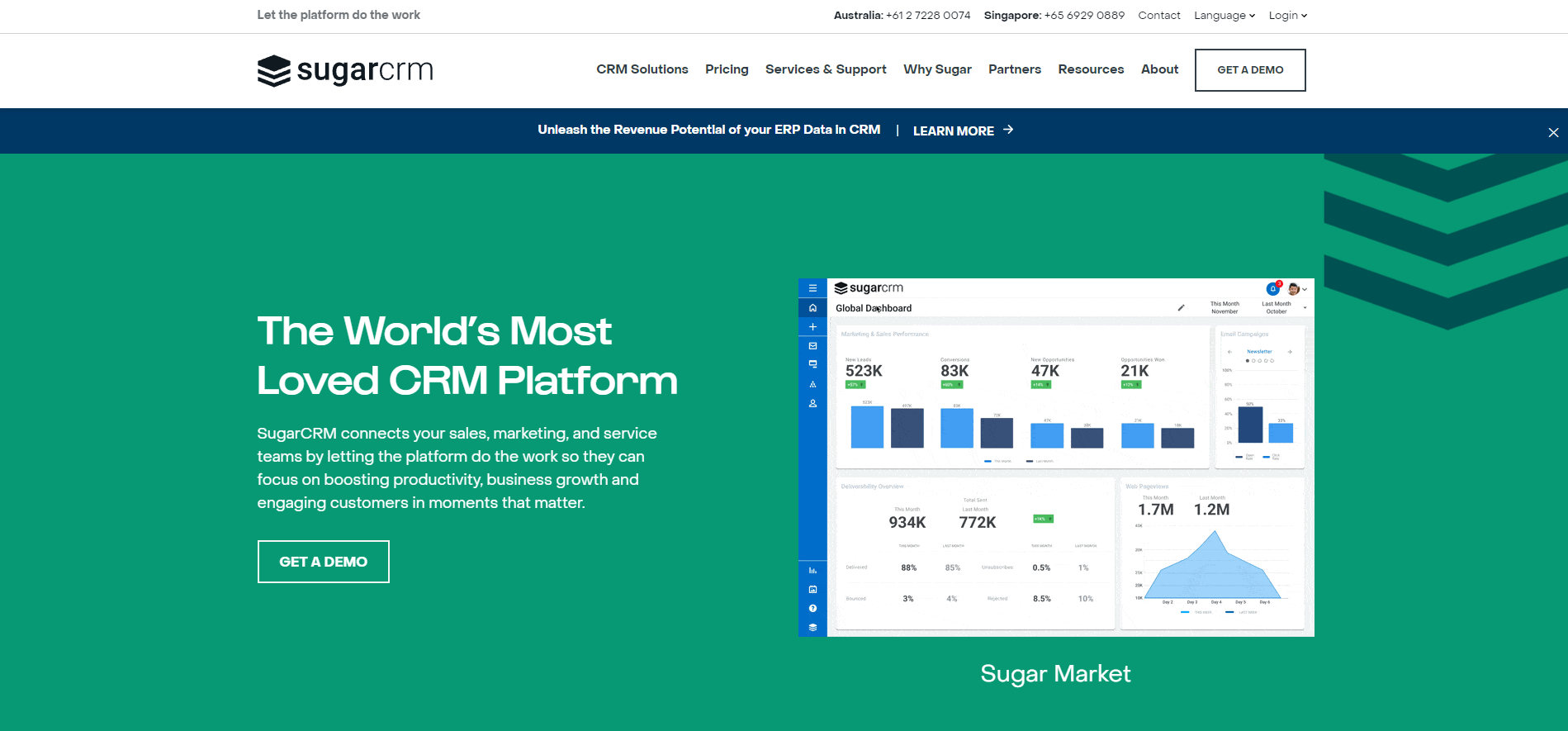The image size is (1568, 731).
Task: Open the About menu
Action: point(1159,69)
